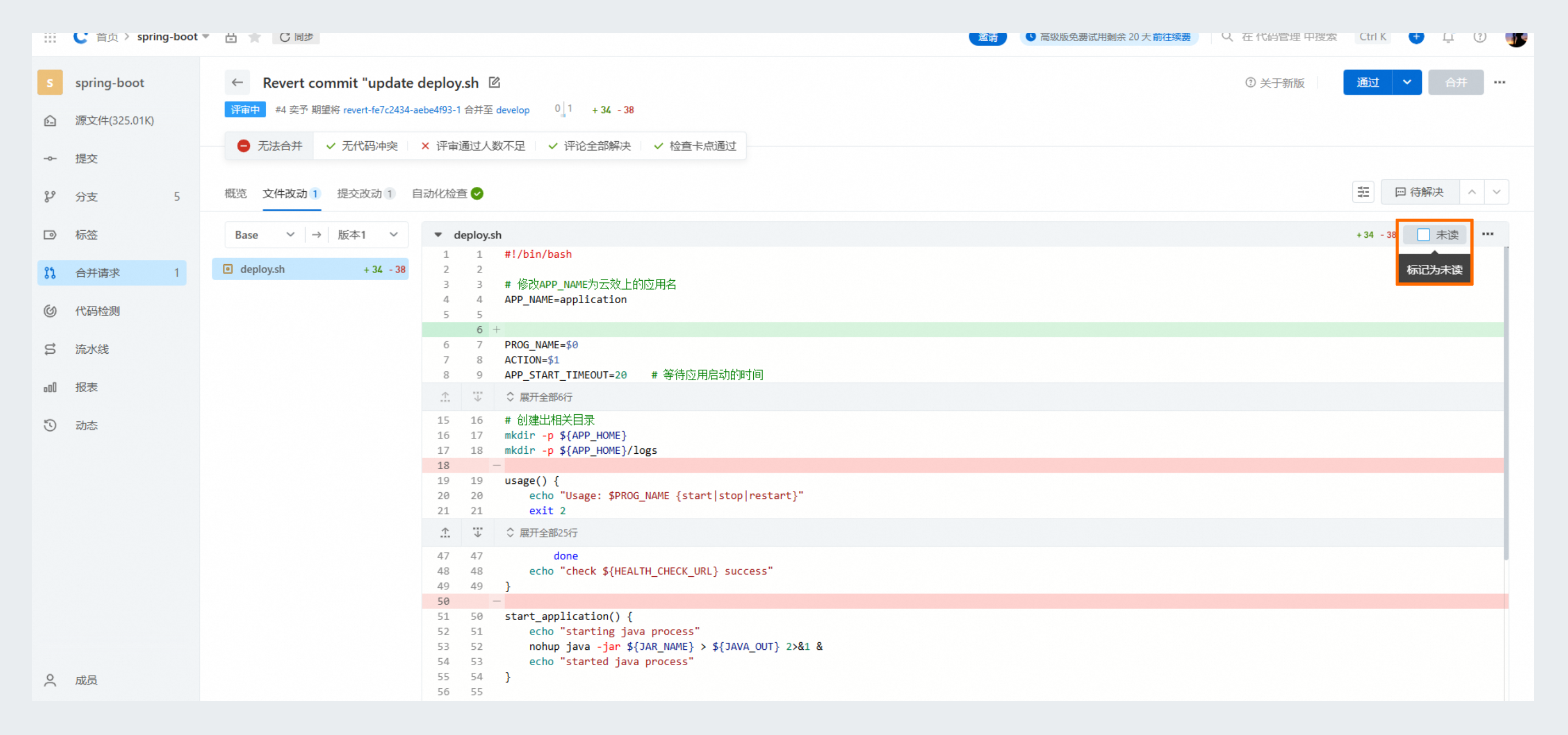Viewport: 1568px width, 735px height.
Task: Click the 待解决 comments button
Action: pyautogui.click(x=1419, y=192)
